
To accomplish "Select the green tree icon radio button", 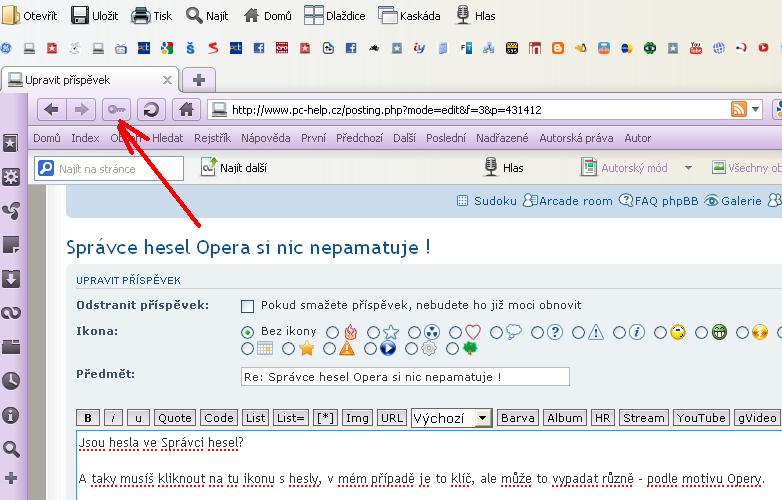I will click(452, 348).
